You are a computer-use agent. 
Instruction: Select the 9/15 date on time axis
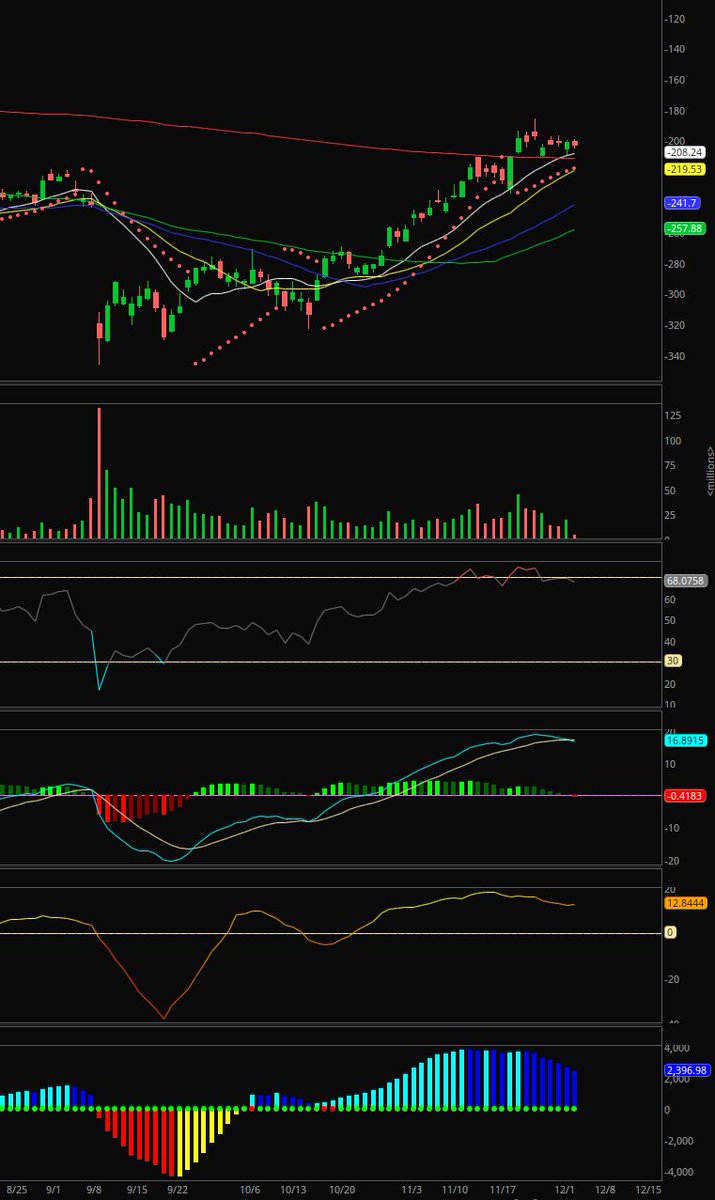pyautogui.click(x=137, y=1191)
